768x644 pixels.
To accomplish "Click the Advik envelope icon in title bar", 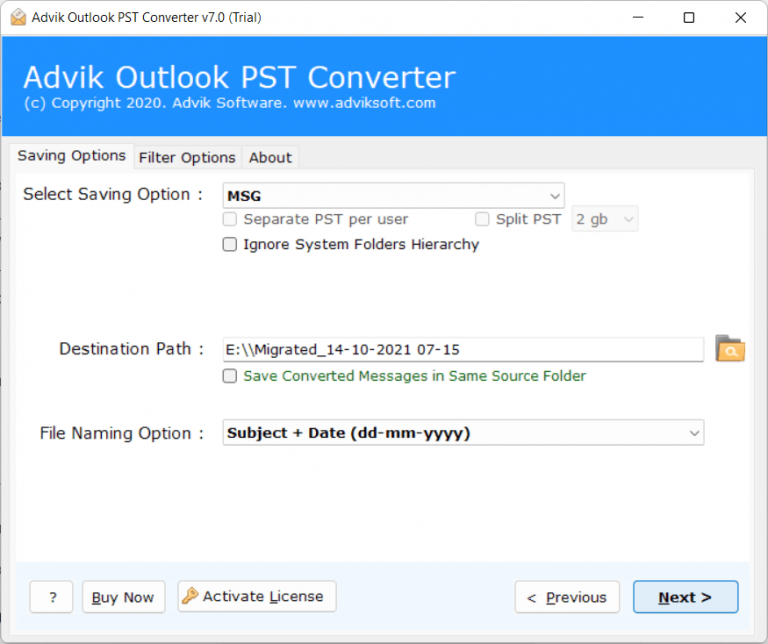I will [18, 18].
